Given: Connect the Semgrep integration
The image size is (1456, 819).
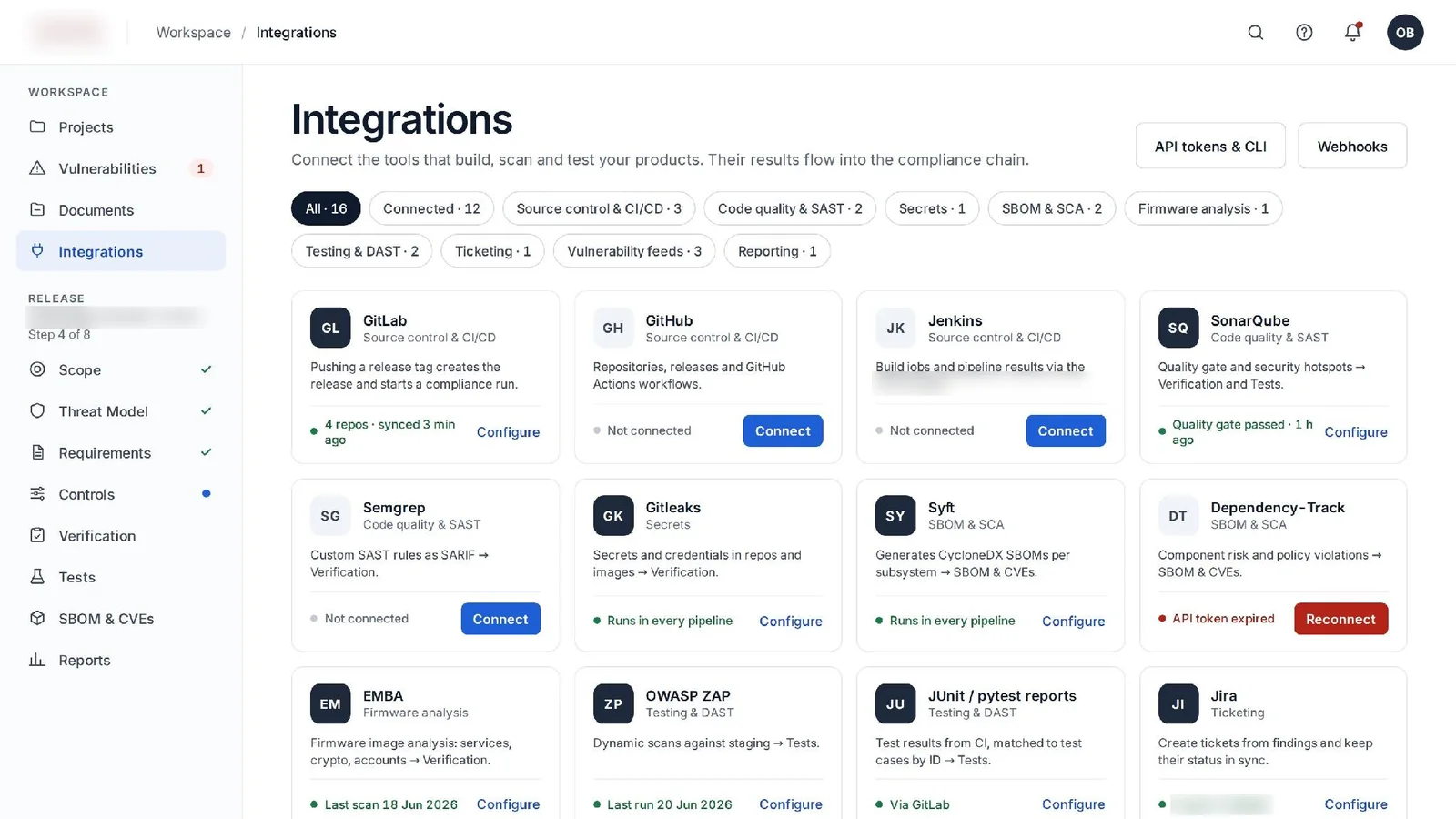Looking at the screenshot, I should click(x=500, y=619).
